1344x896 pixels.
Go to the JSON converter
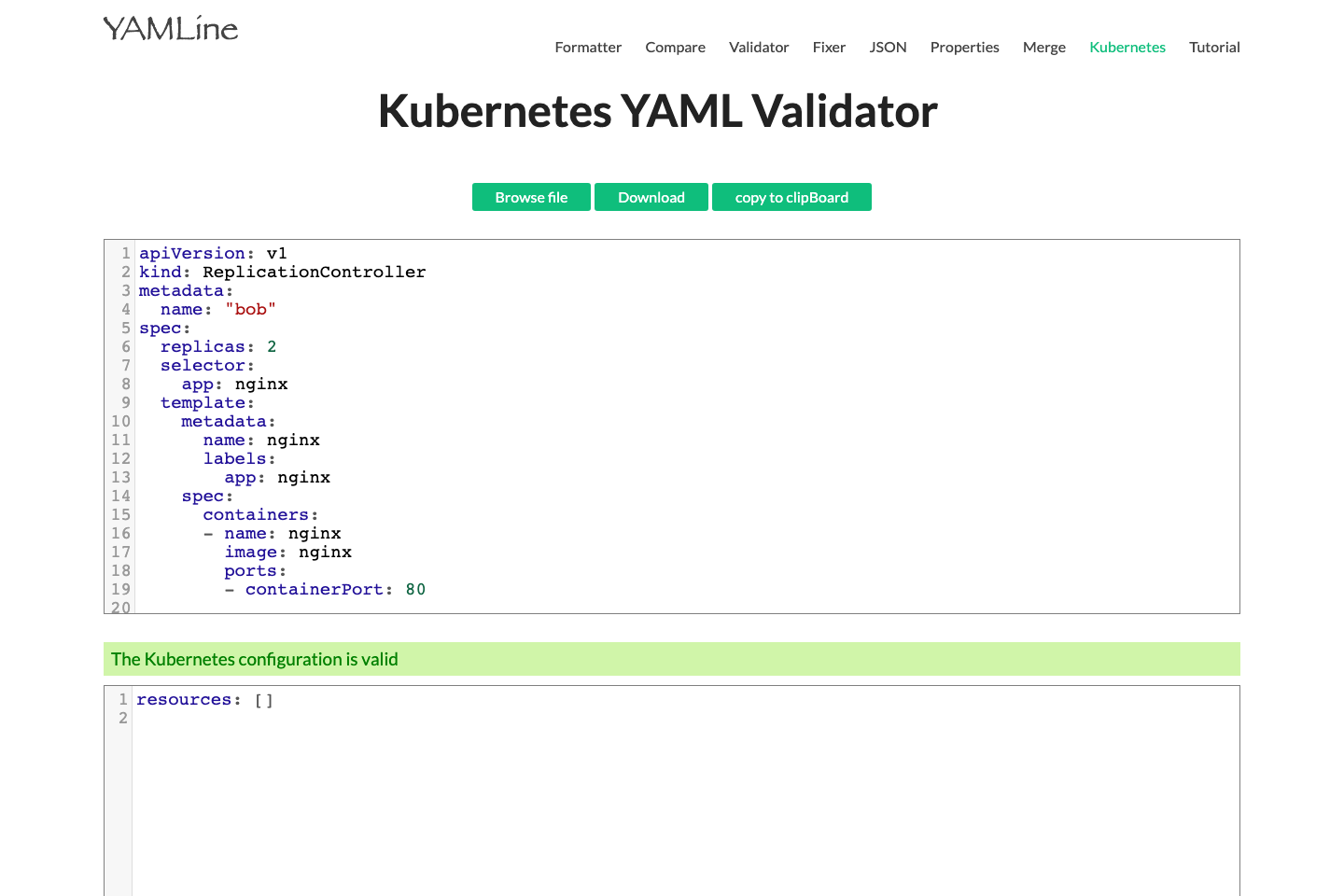[x=888, y=47]
